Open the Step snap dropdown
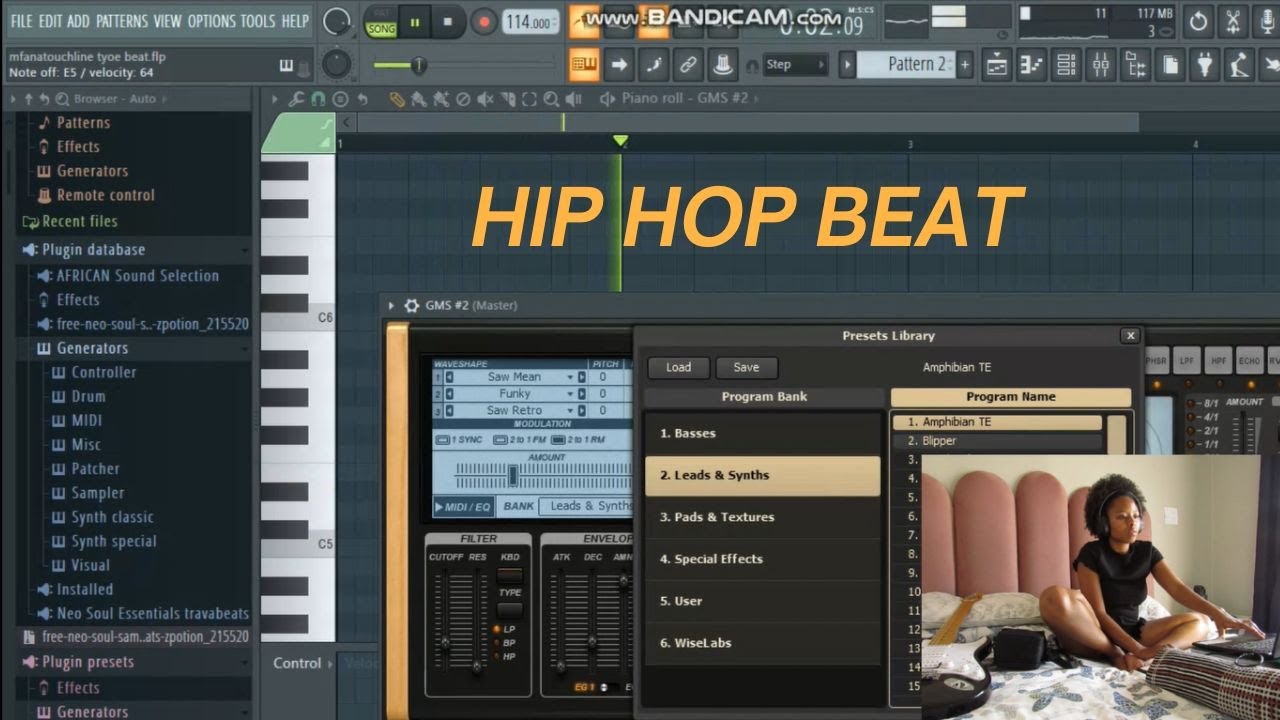The height and width of the screenshot is (720, 1280). (x=795, y=65)
